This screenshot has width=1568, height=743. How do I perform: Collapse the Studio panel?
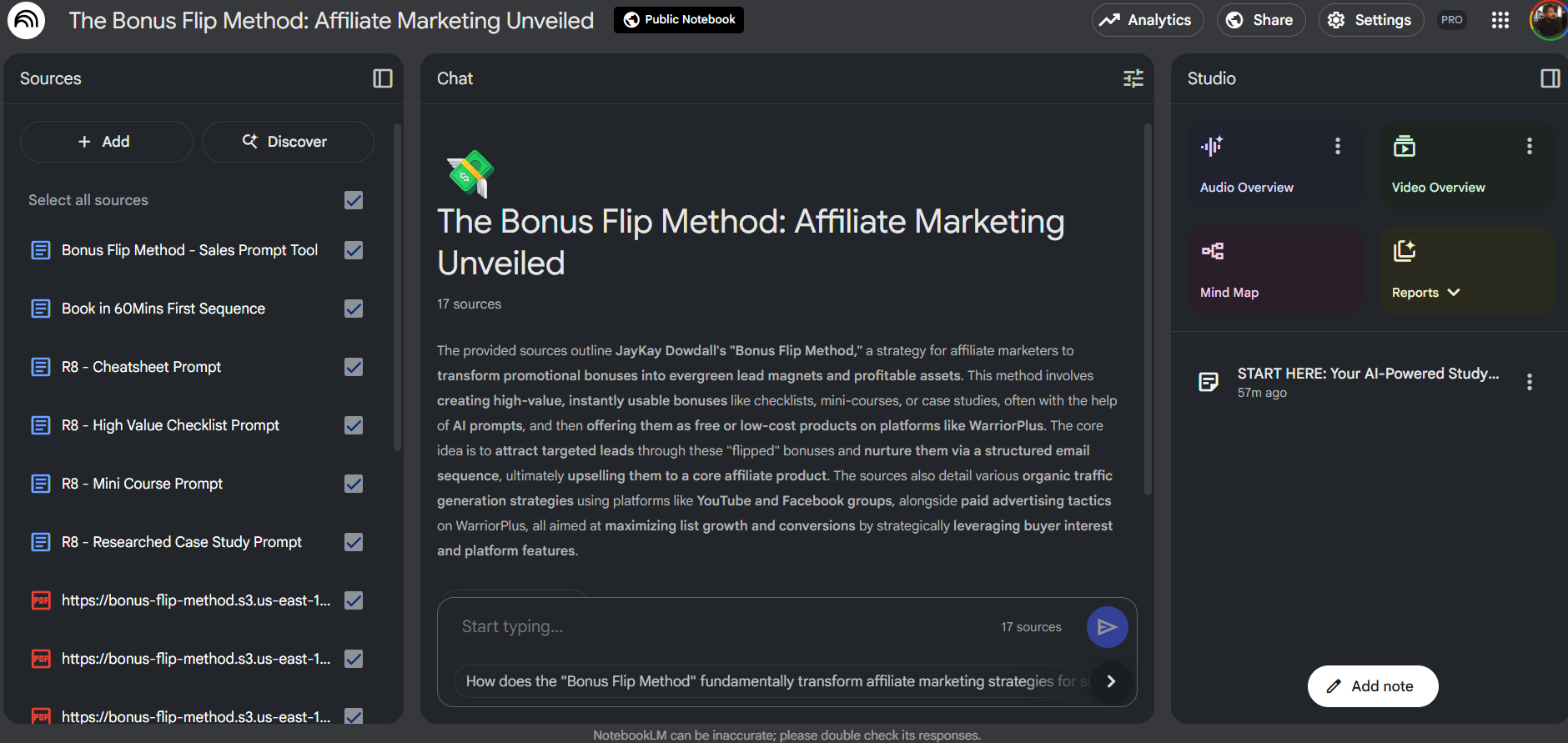coord(1550,78)
